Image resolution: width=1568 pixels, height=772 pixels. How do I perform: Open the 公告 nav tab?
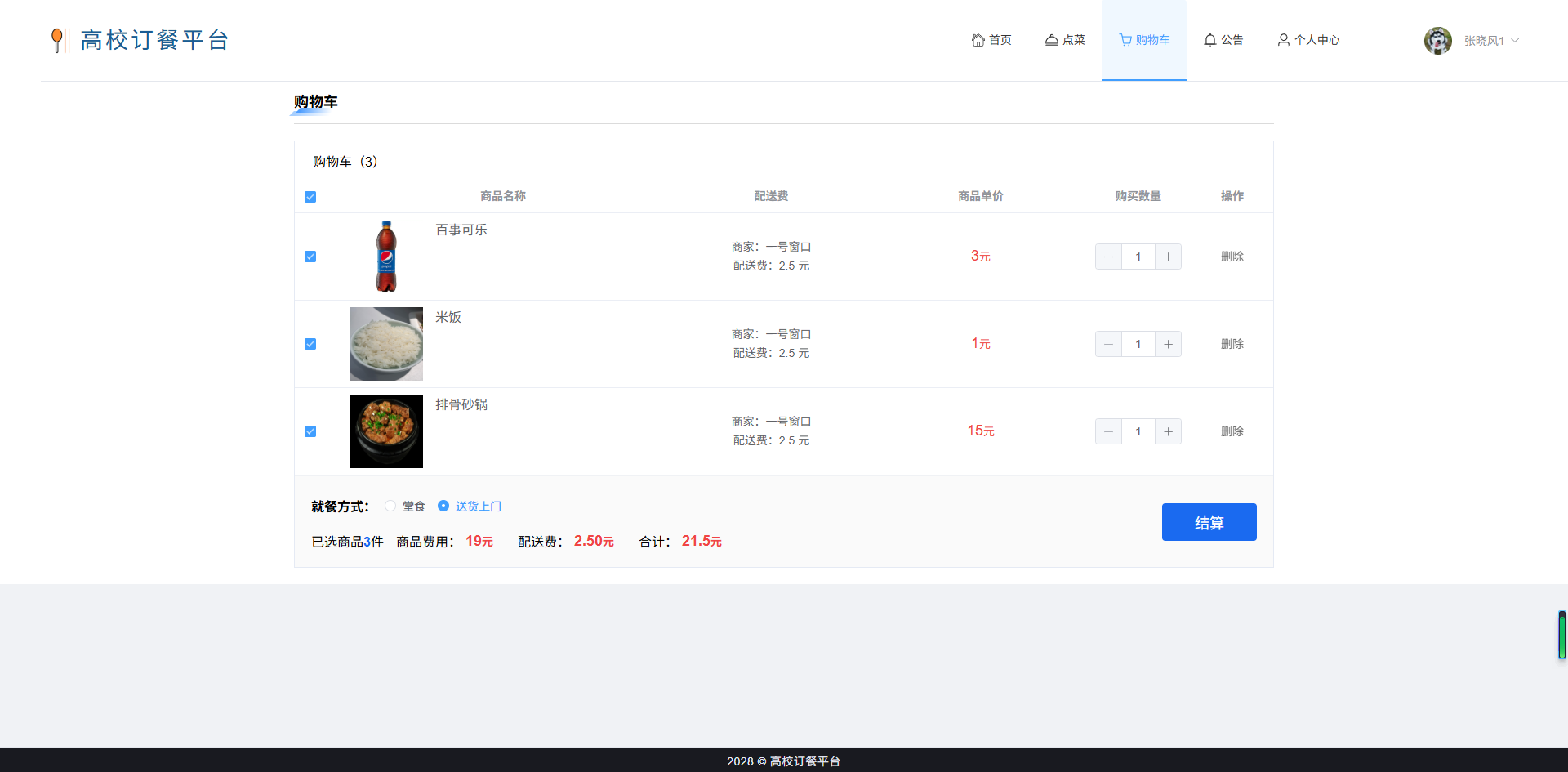point(1223,40)
